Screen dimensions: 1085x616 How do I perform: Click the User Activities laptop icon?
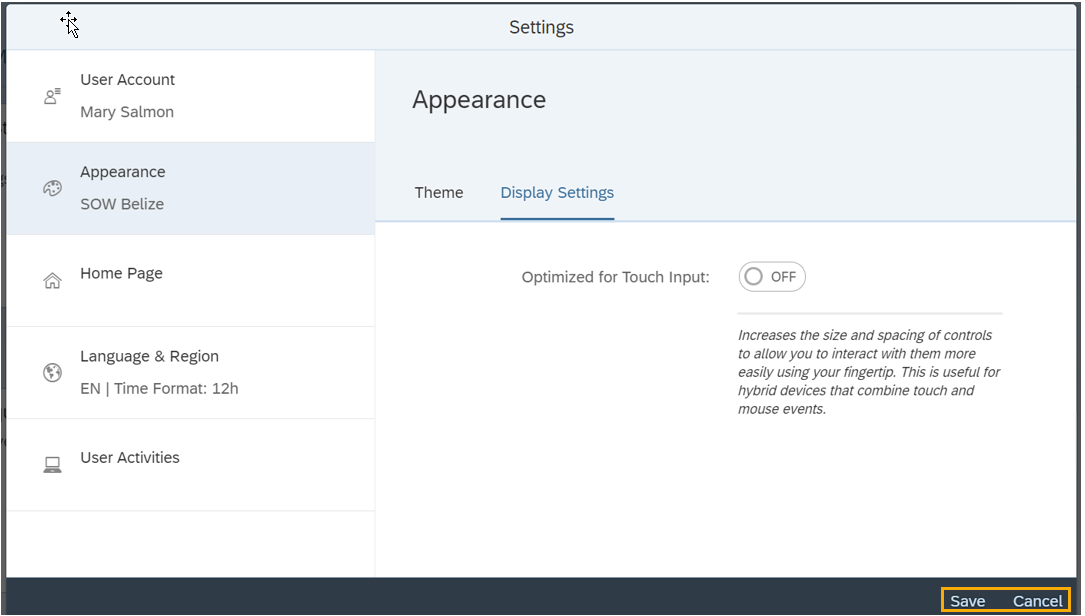click(52, 465)
